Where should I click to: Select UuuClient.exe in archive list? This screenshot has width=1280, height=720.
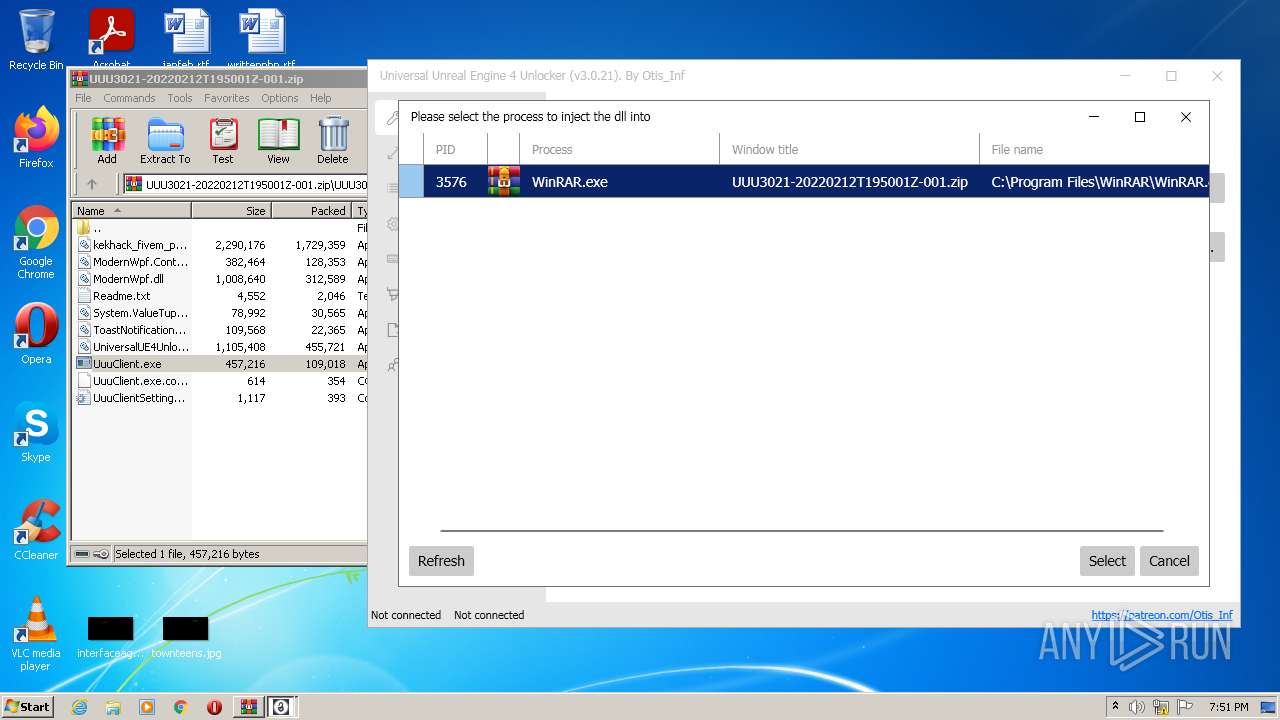(219, 364)
